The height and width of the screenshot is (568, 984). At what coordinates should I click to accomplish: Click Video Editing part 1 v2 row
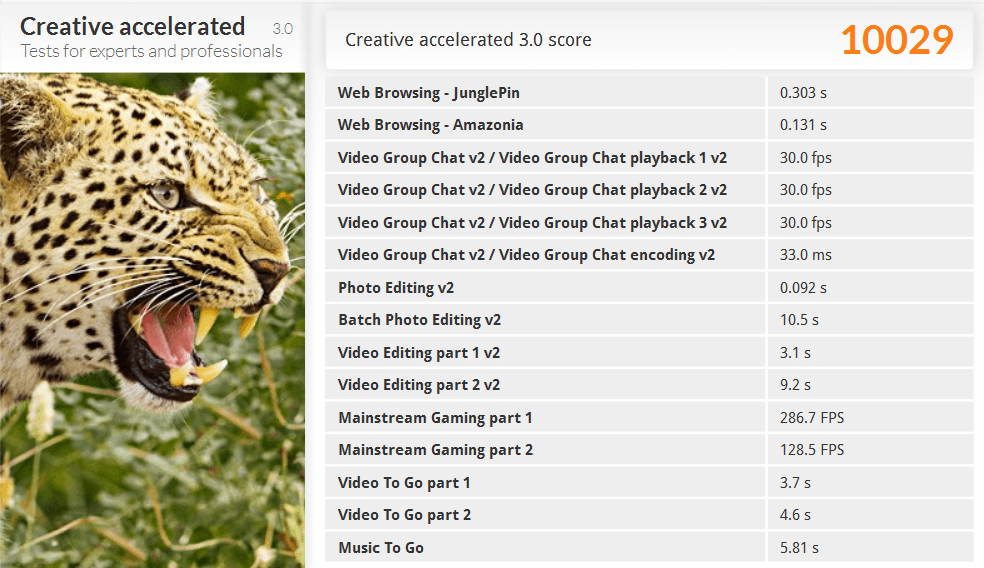point(649,352)
